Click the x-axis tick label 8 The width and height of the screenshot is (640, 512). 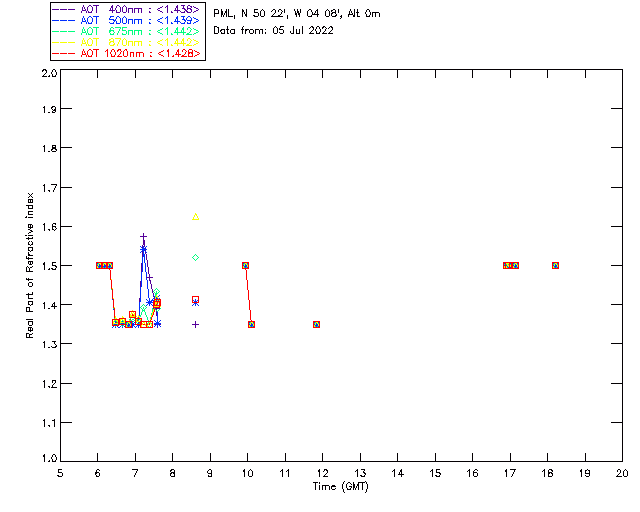[173, 473]
